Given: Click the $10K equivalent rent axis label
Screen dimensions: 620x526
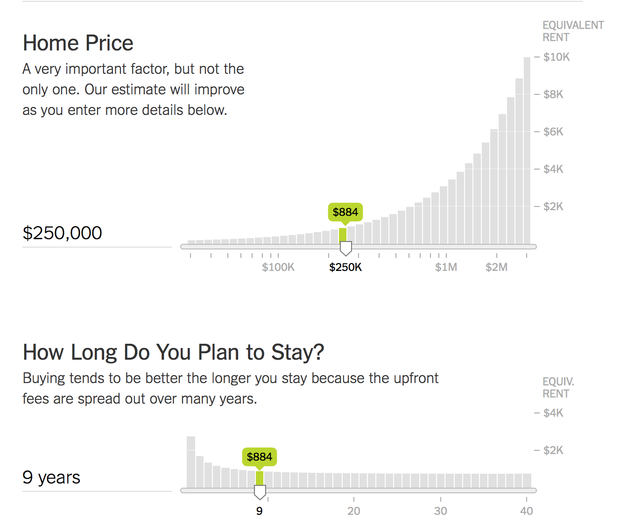Looking at the screenshot, I should 556,57.
